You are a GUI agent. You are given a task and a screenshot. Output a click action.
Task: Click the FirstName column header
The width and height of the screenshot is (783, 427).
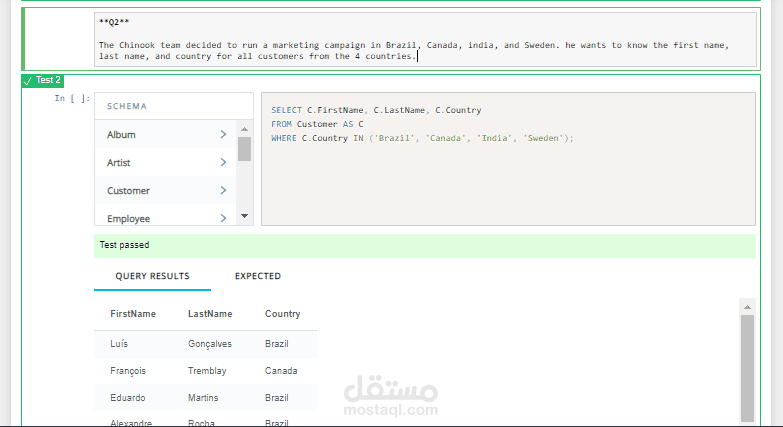pos(133,314)
